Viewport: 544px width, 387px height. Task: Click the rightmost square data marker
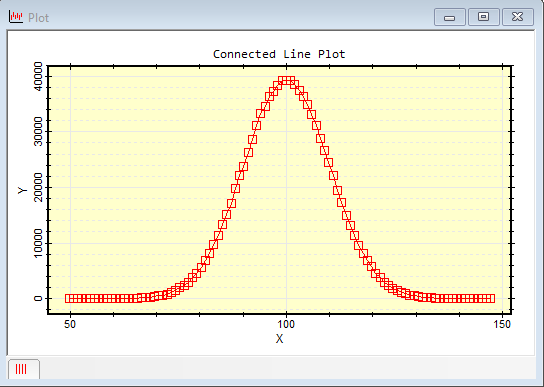click(491, 298)
